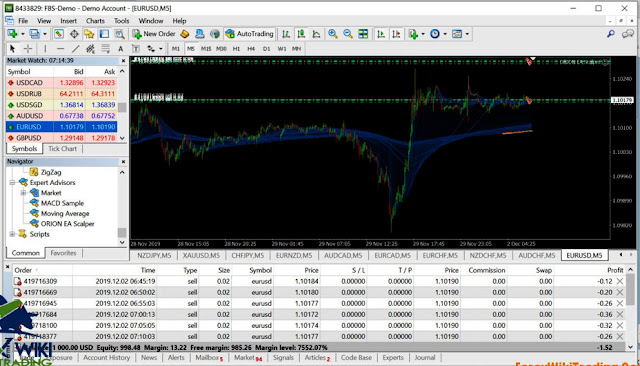Switch chart to candlesticks style
Viewport: 640px width, 366px height.
(301, 34)
